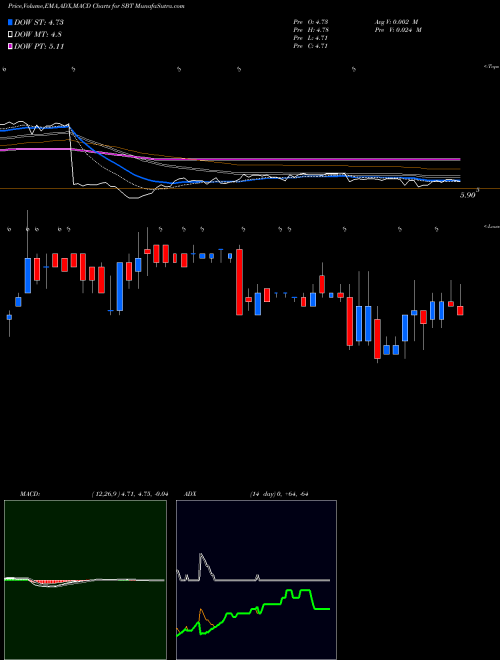This screenshot has width=500, height=660.
Task: Click the 'ADX' panel heading
Action: coord(190,494)
